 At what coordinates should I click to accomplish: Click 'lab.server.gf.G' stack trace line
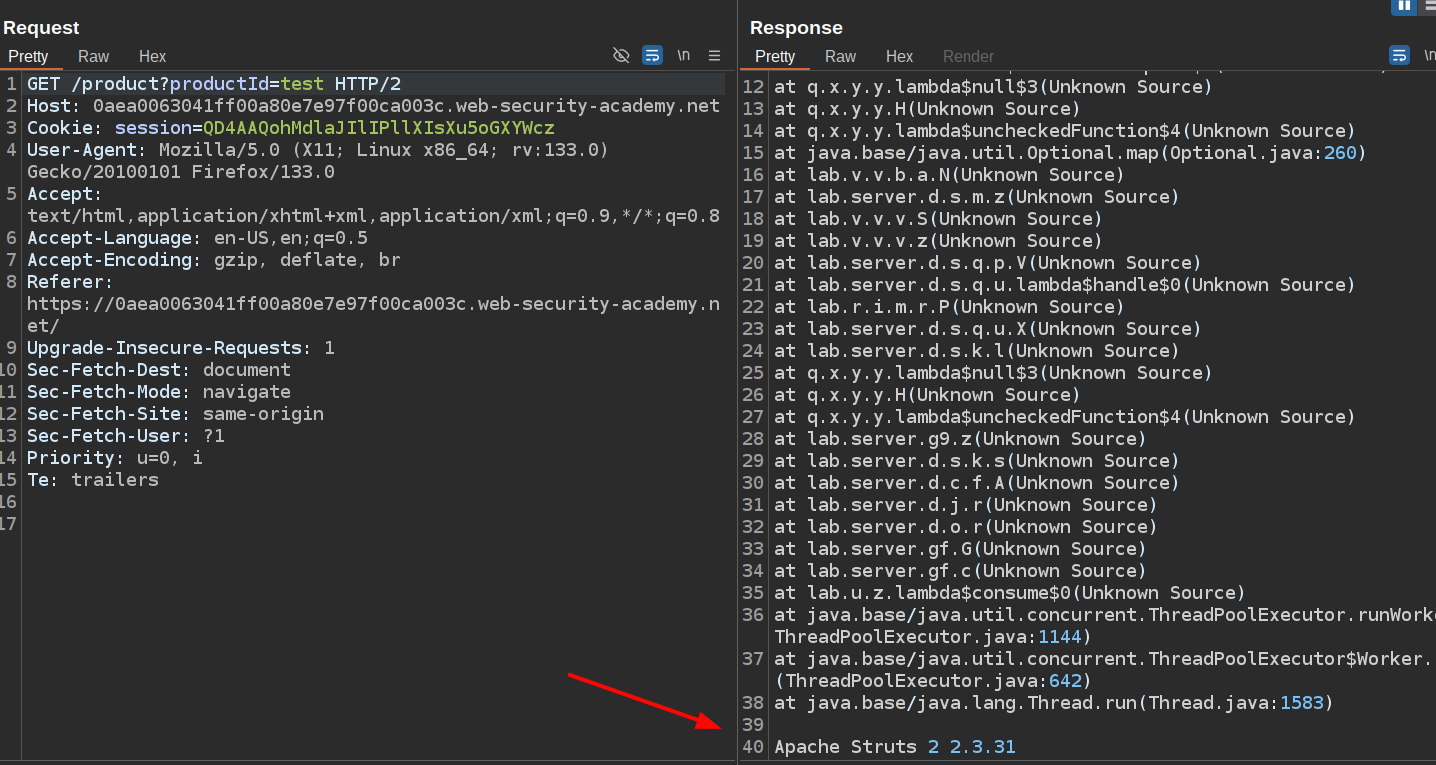(x=960, y=549)
